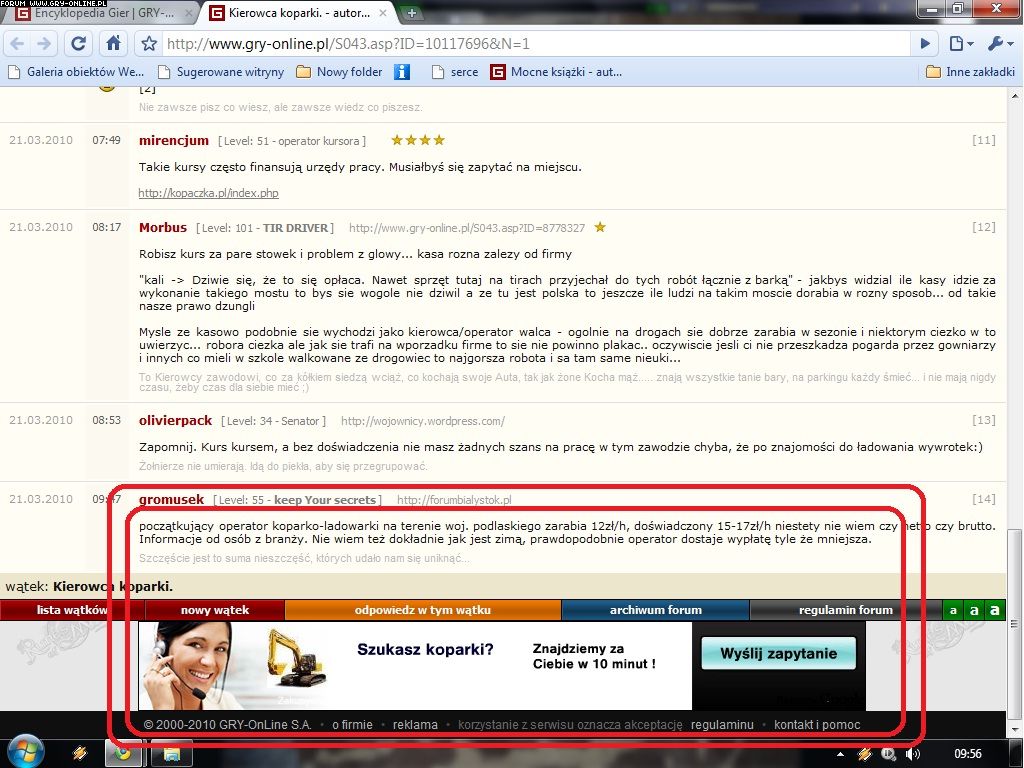Click the Szukasz koparki banner text
The width and height of the screenshot is (1024, 768).
[425, 650]
